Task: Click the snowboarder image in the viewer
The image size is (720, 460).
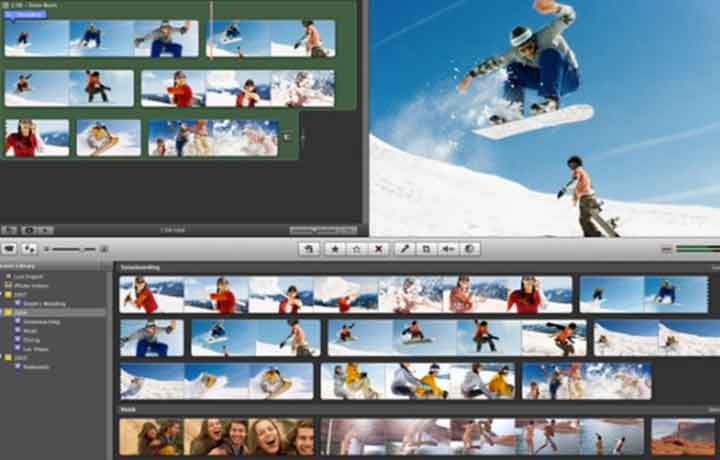Action: (x=545, y=118)
